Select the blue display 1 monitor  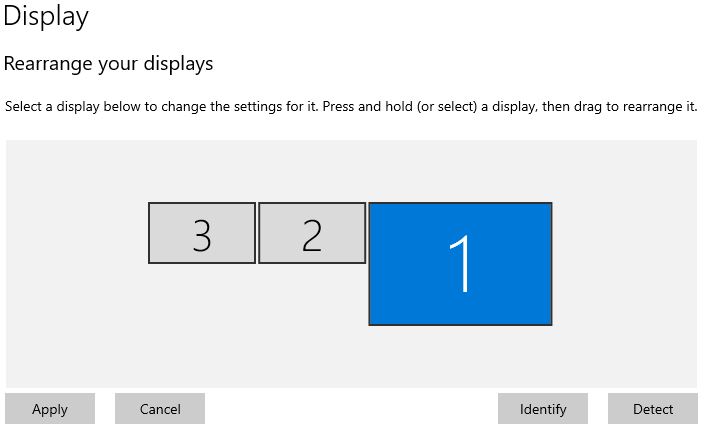pyautogui.click(x=460, y=264)
